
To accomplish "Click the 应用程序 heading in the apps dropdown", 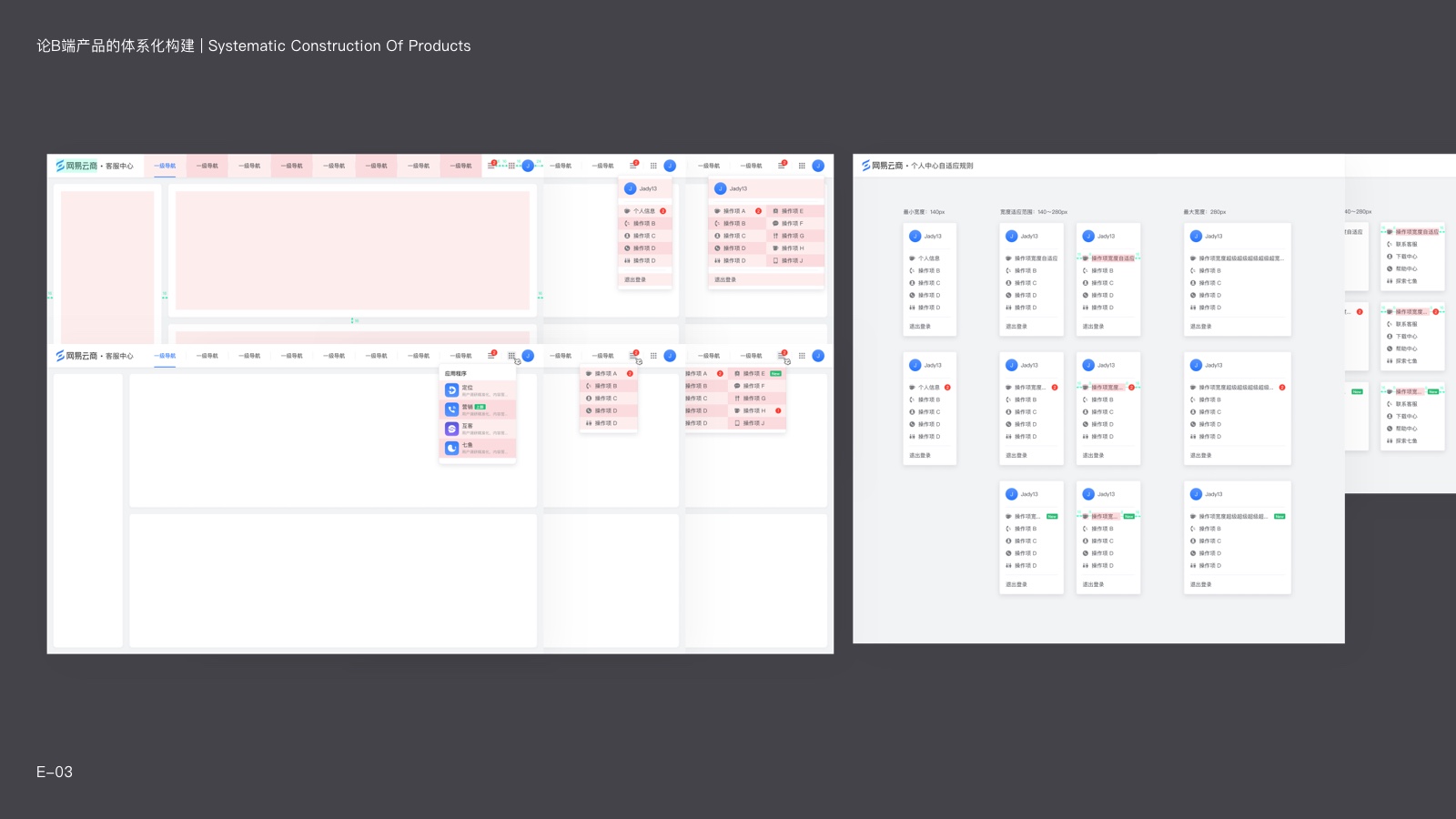I will 455,373.
